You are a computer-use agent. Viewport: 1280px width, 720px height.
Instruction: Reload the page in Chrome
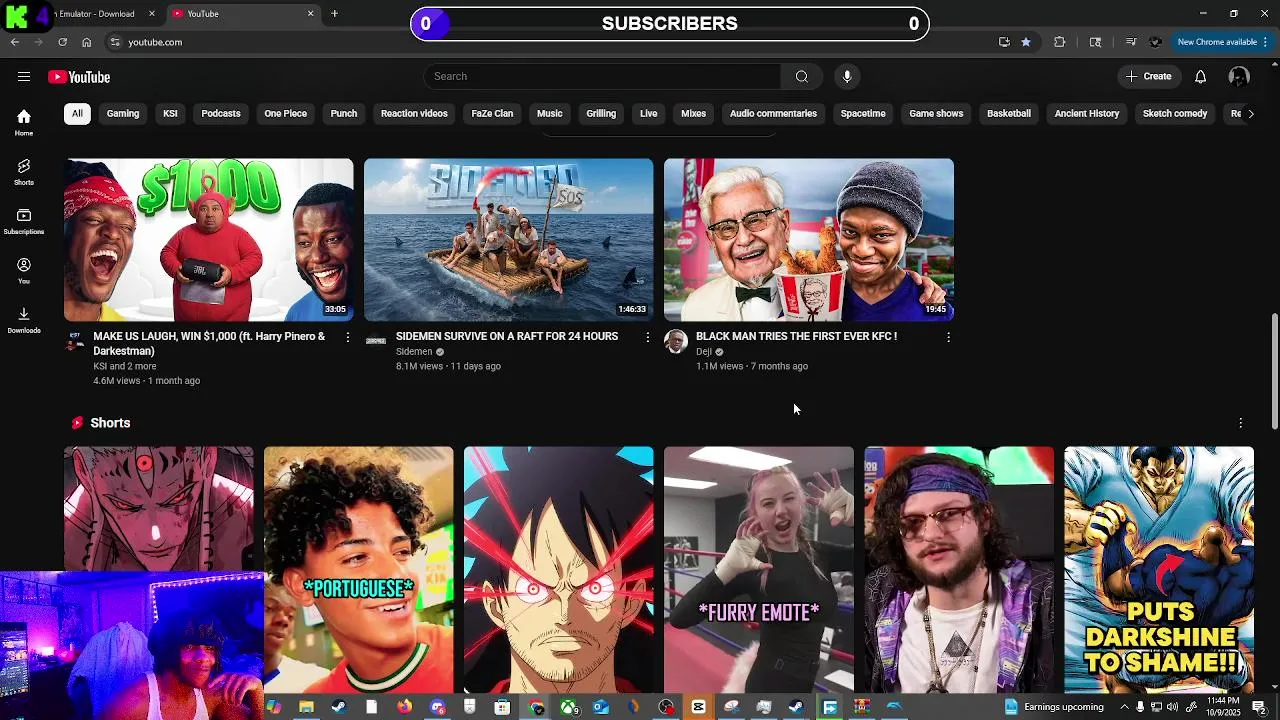click(x=62, y=42)
